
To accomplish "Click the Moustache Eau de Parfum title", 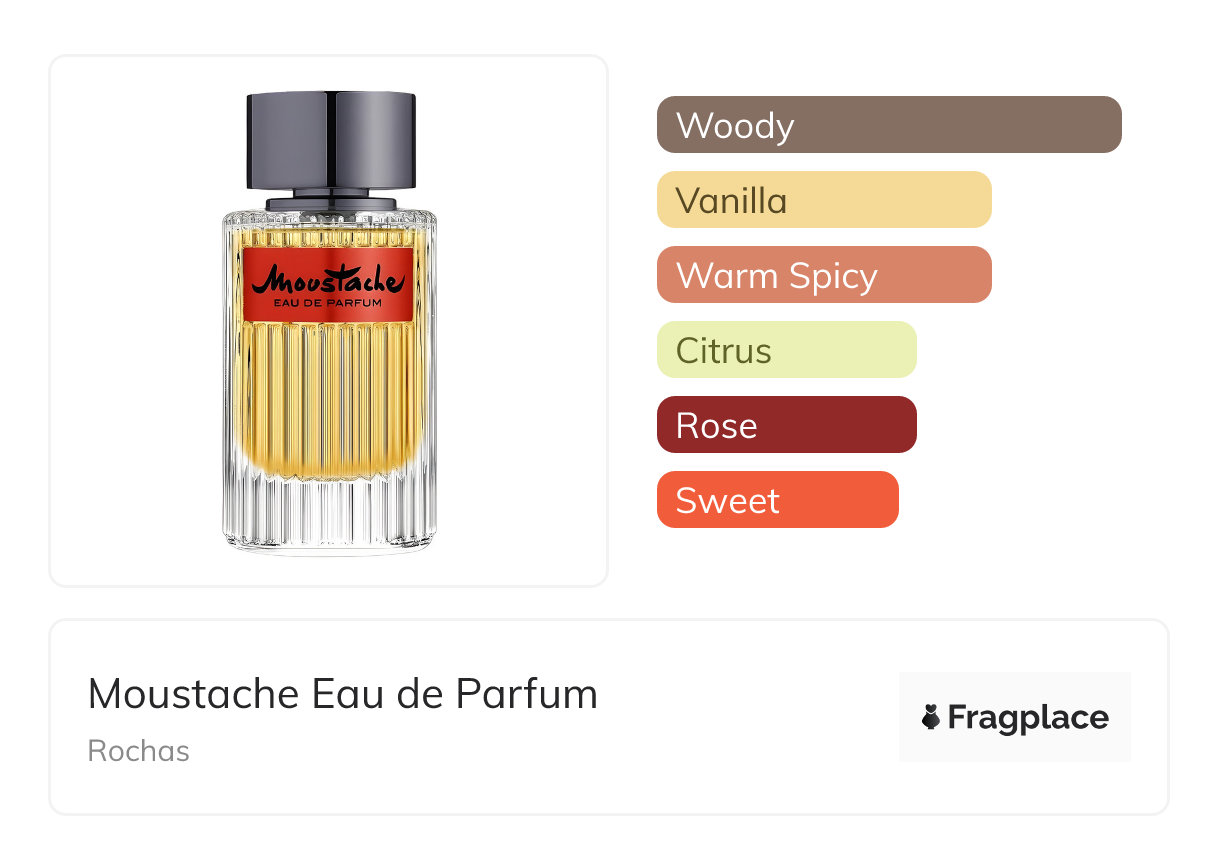I will (343, 694).
